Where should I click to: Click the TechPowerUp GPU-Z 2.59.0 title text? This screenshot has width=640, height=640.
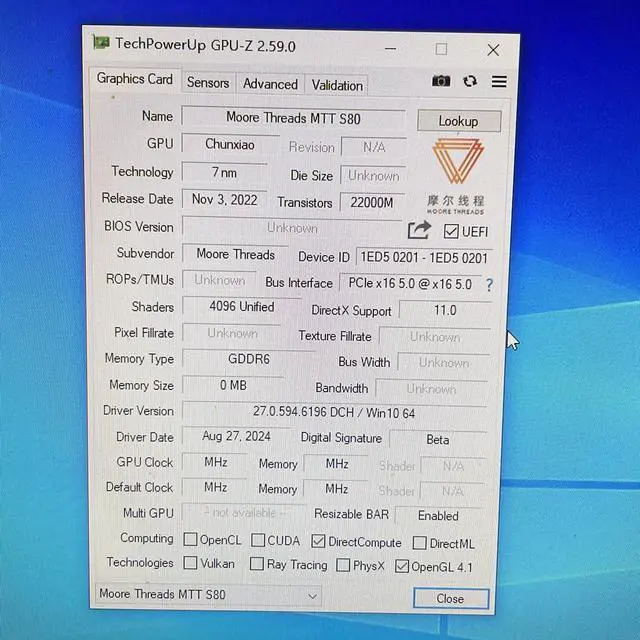(205, 45)
